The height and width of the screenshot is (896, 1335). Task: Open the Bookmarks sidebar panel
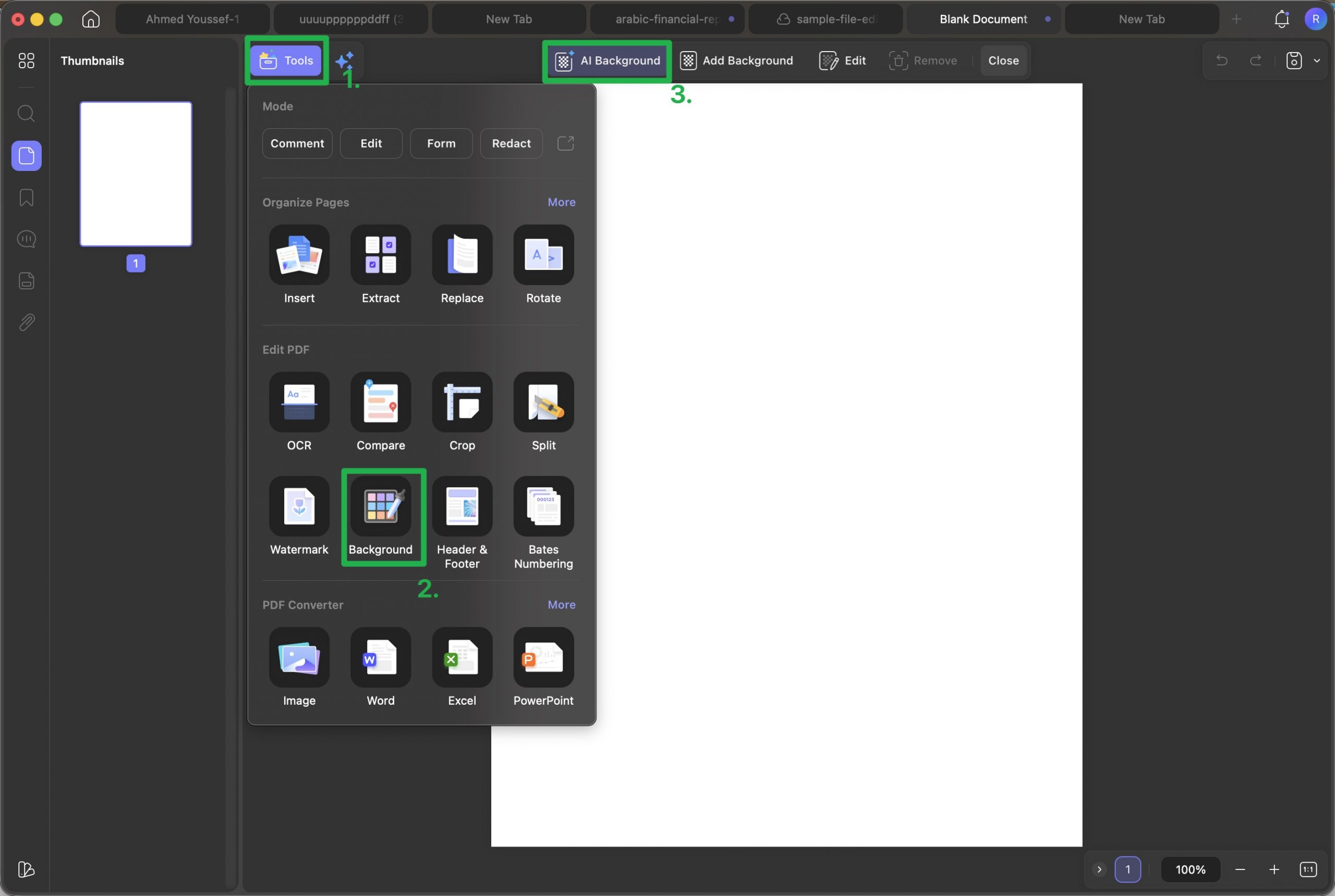point(26,198)
